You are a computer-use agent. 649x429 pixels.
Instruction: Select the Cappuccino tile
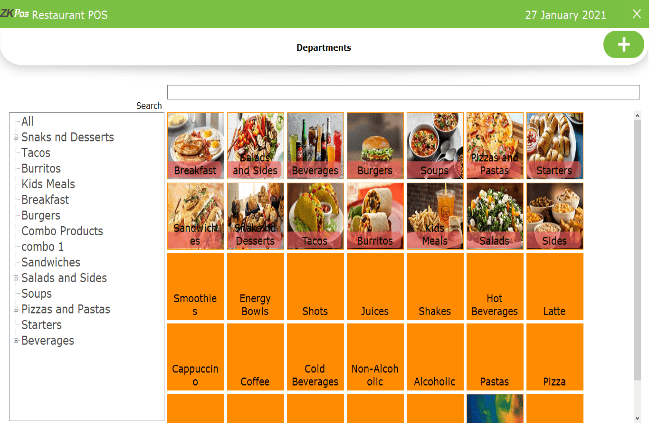tap(195, 357)
